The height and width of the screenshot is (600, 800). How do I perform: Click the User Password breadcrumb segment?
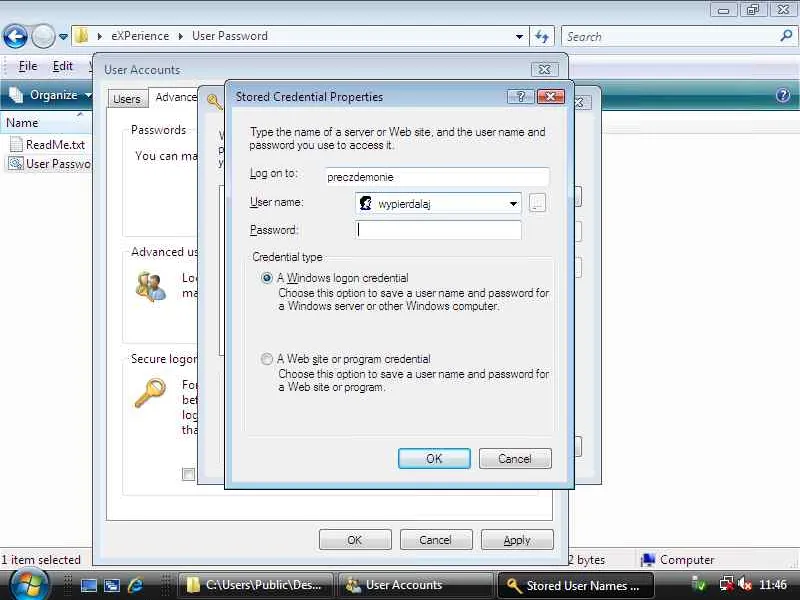pos(230,36)
